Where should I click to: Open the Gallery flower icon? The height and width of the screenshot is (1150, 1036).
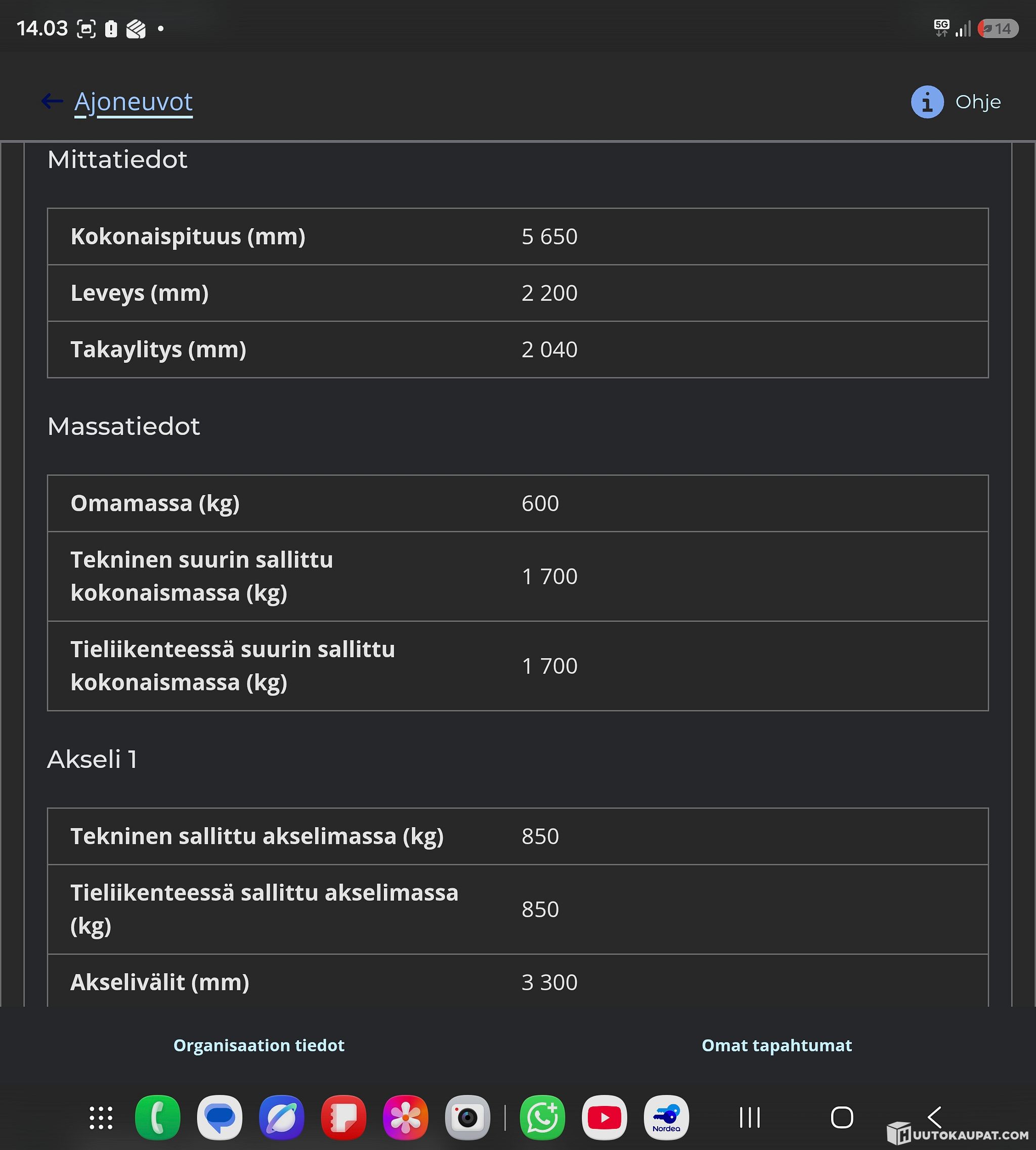[x=405, y=1118]
